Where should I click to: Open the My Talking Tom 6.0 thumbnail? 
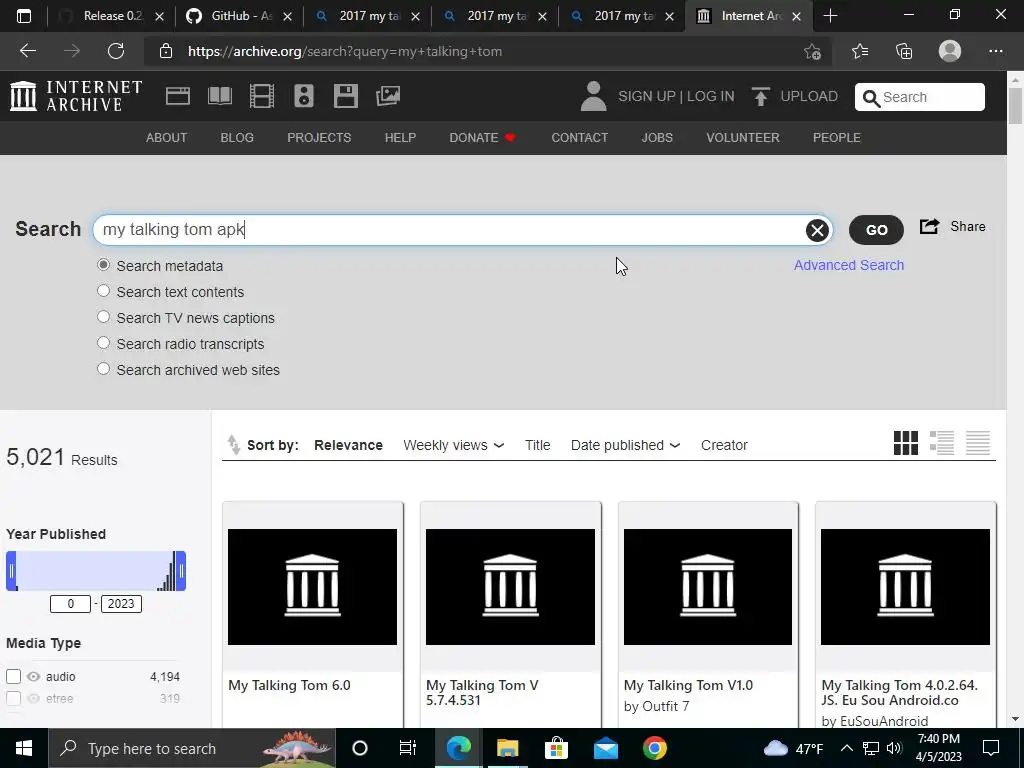312,586
